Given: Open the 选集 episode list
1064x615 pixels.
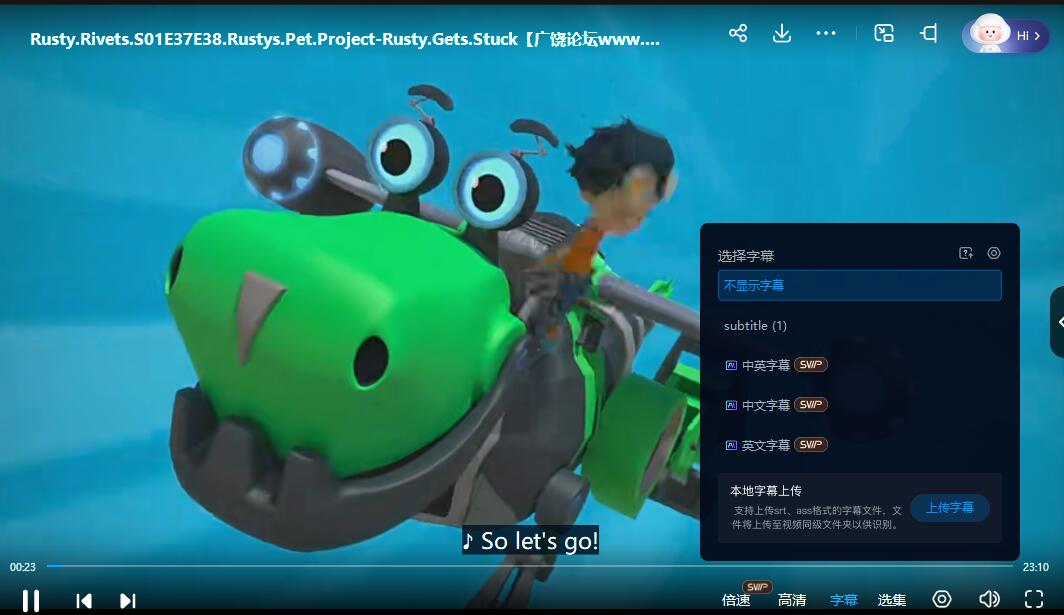Looking at the screenshot, I should pyautogui.click(x=892, y=600).
